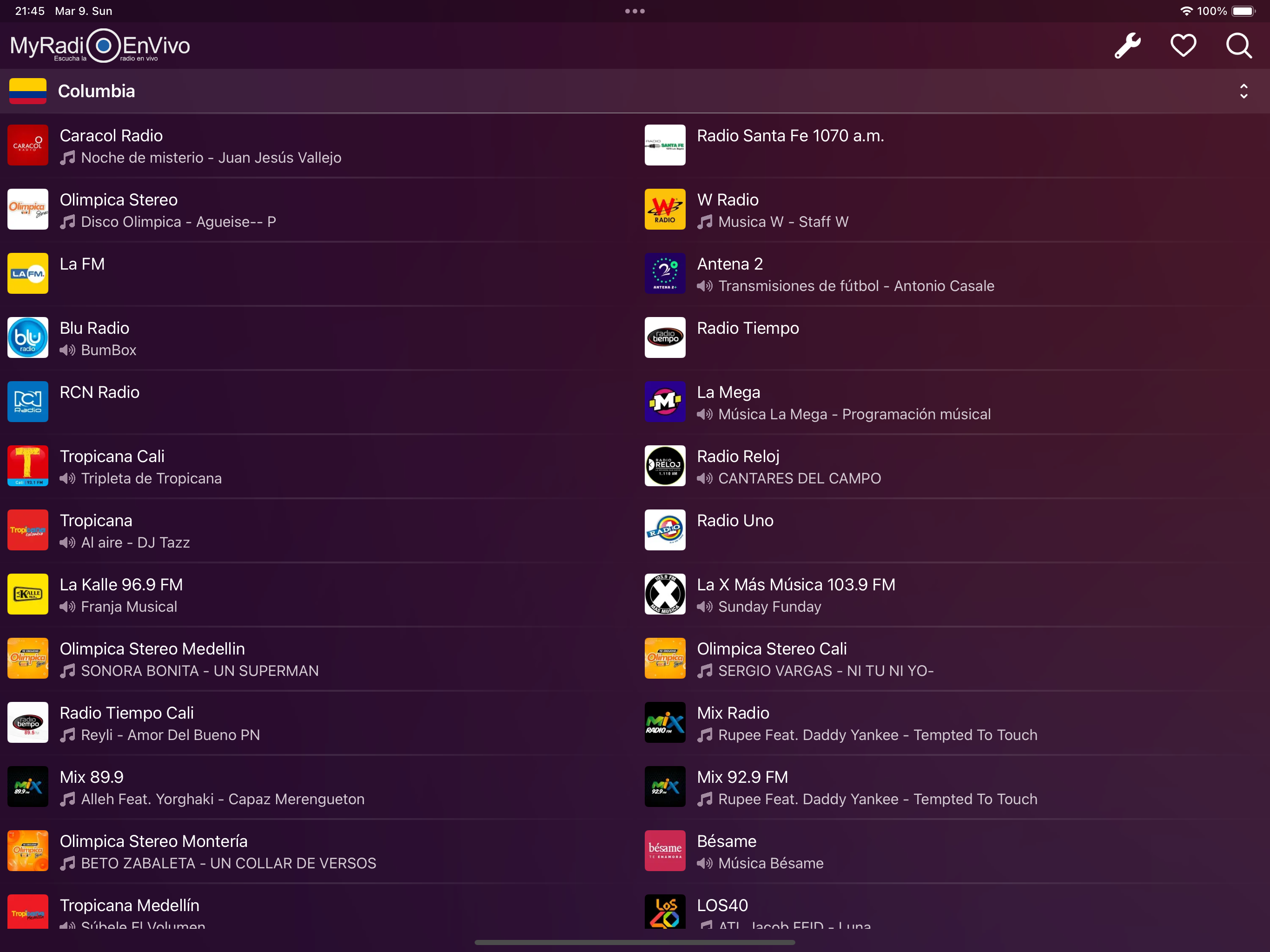Tap the Tropicana Cali logo
Screen dimensions: 1270x952
click(27, 466)
